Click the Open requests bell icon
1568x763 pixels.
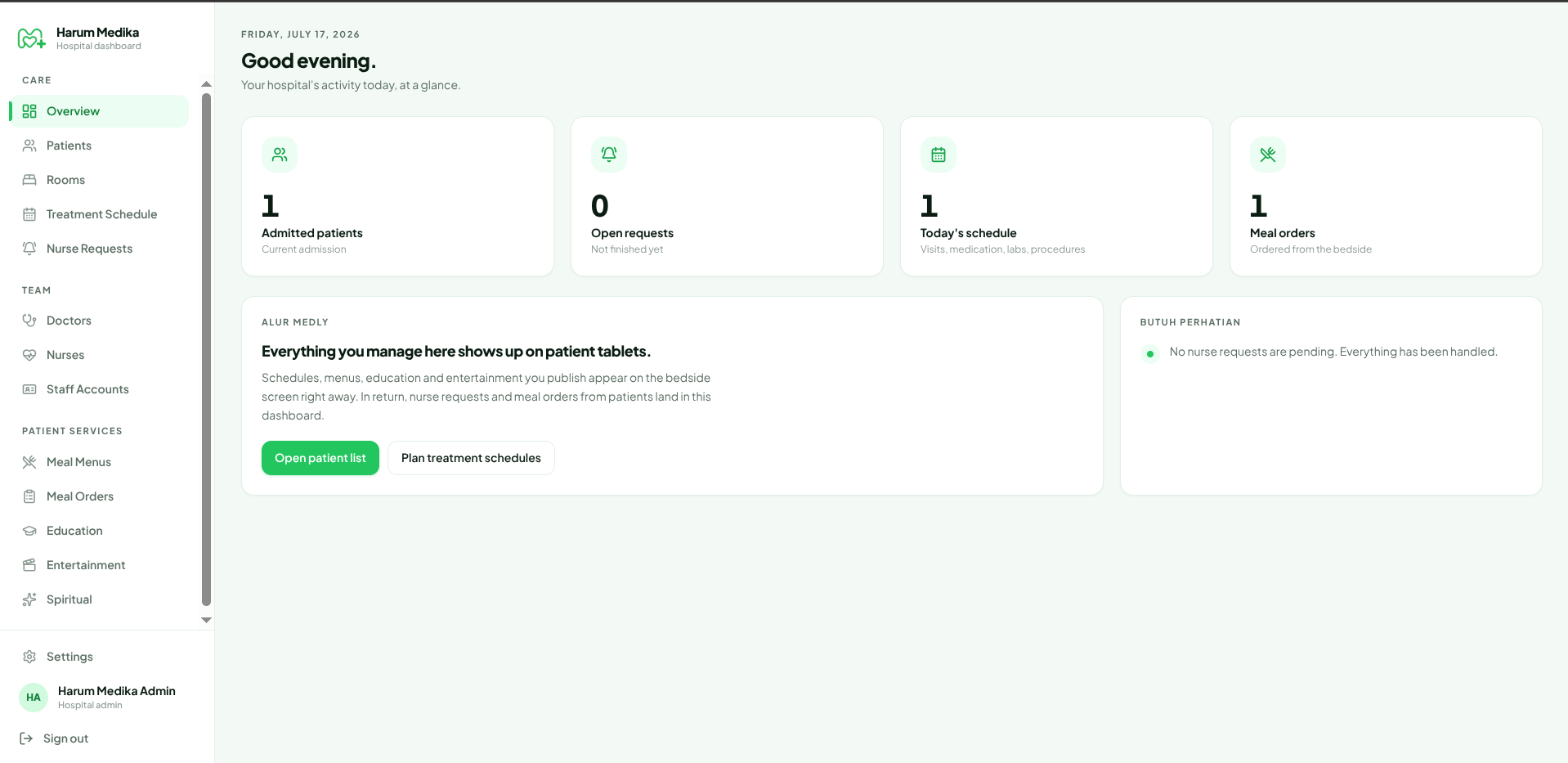click(x=609, y=155)
